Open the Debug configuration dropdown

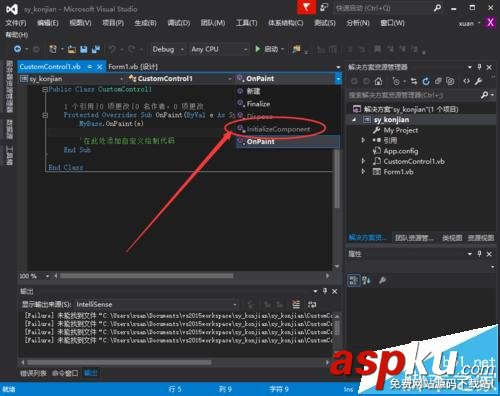[168, 49]
